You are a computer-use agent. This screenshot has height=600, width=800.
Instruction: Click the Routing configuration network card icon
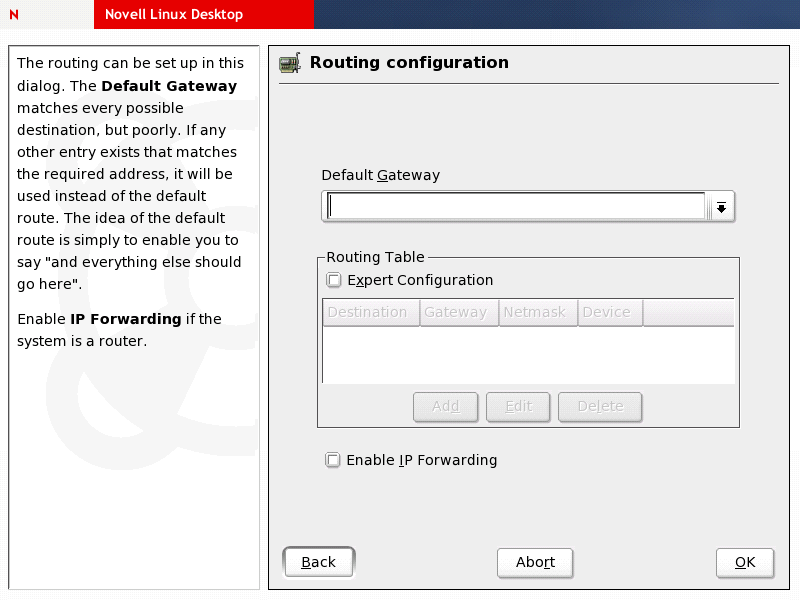[x=290, y=63]
